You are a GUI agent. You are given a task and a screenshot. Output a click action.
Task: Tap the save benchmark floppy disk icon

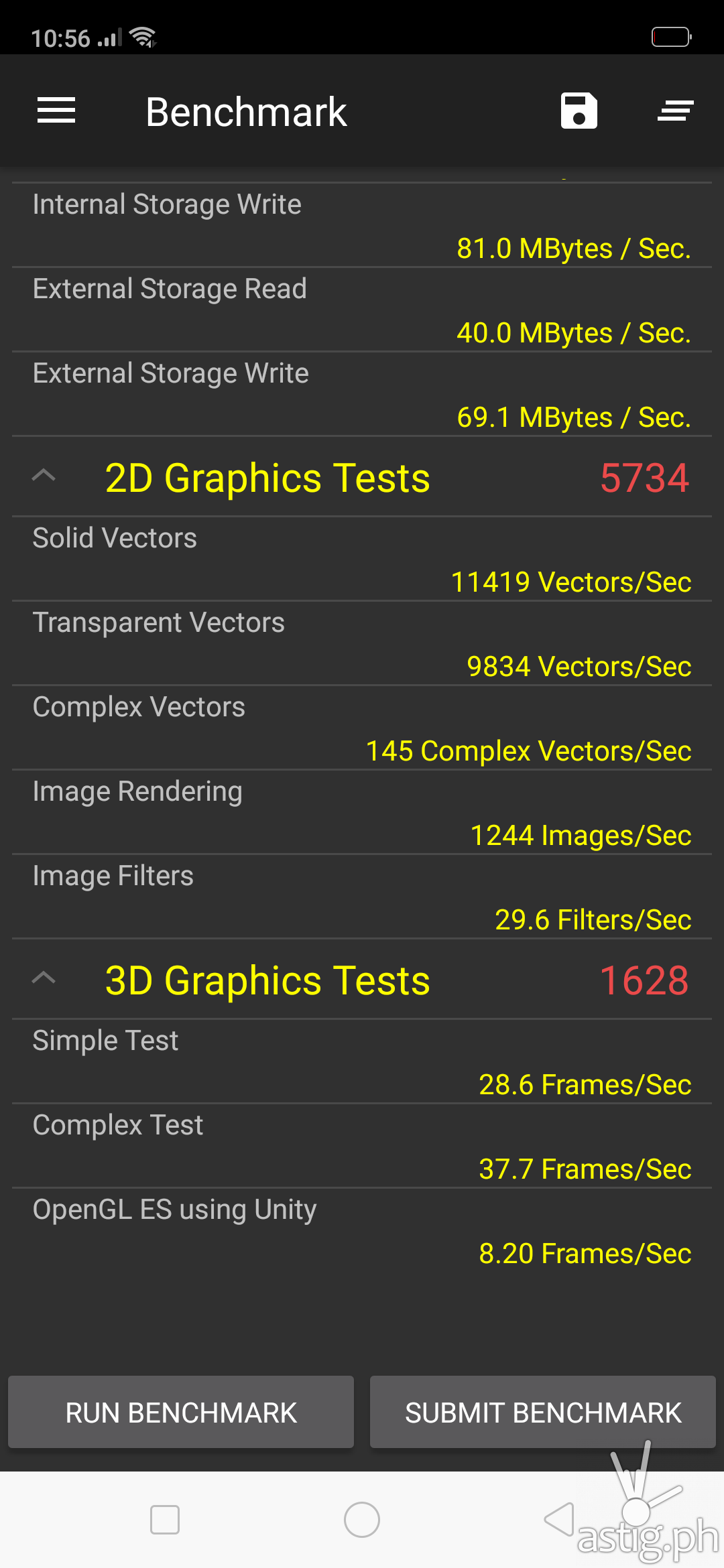579,111
